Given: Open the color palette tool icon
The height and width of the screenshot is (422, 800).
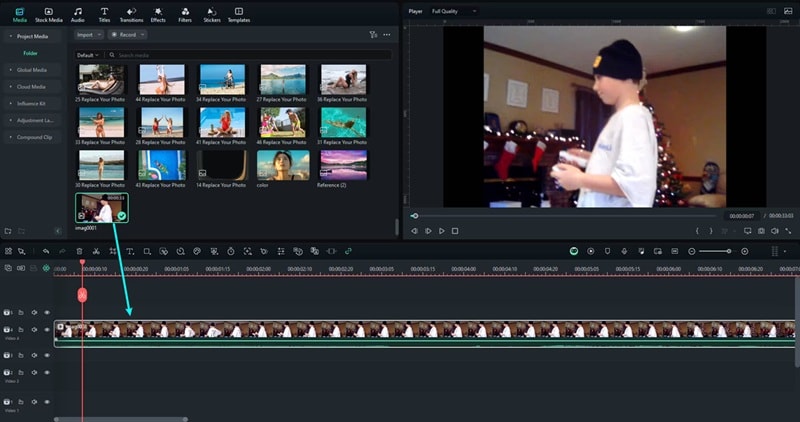Looking at the screenshot, I should click(197, 251).
